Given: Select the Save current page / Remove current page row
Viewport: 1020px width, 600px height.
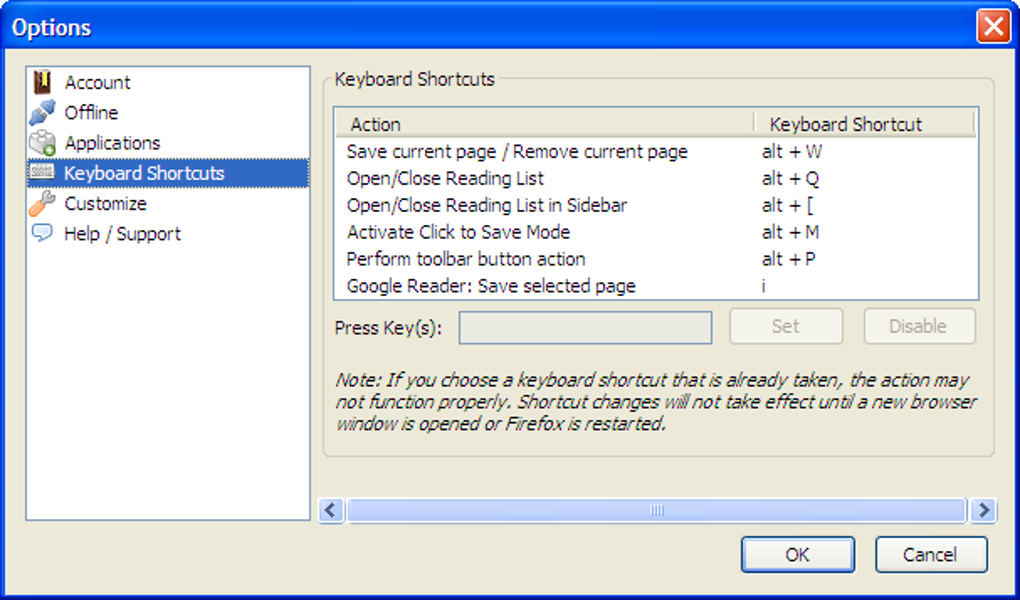Looking at the screenshot, I should pyautogui.click(x=656, y=152).
